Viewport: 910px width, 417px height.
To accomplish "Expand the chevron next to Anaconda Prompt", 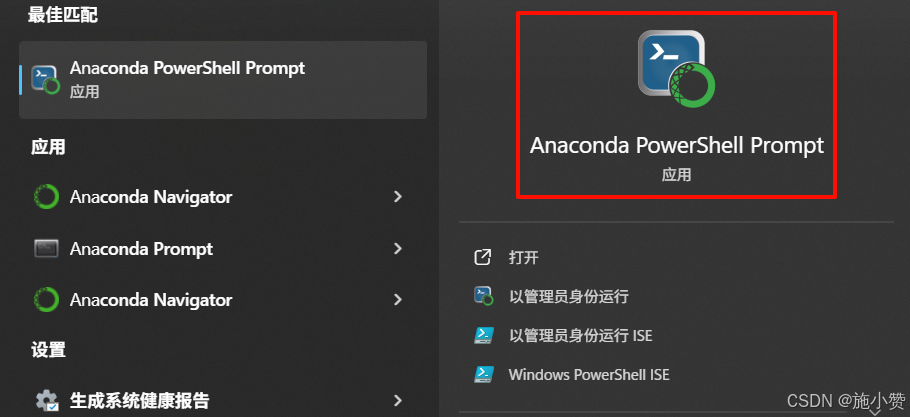I will 398,249.
